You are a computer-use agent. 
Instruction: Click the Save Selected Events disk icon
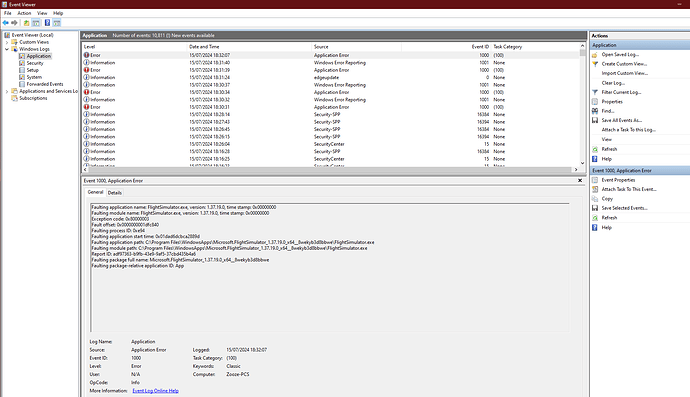595,208
